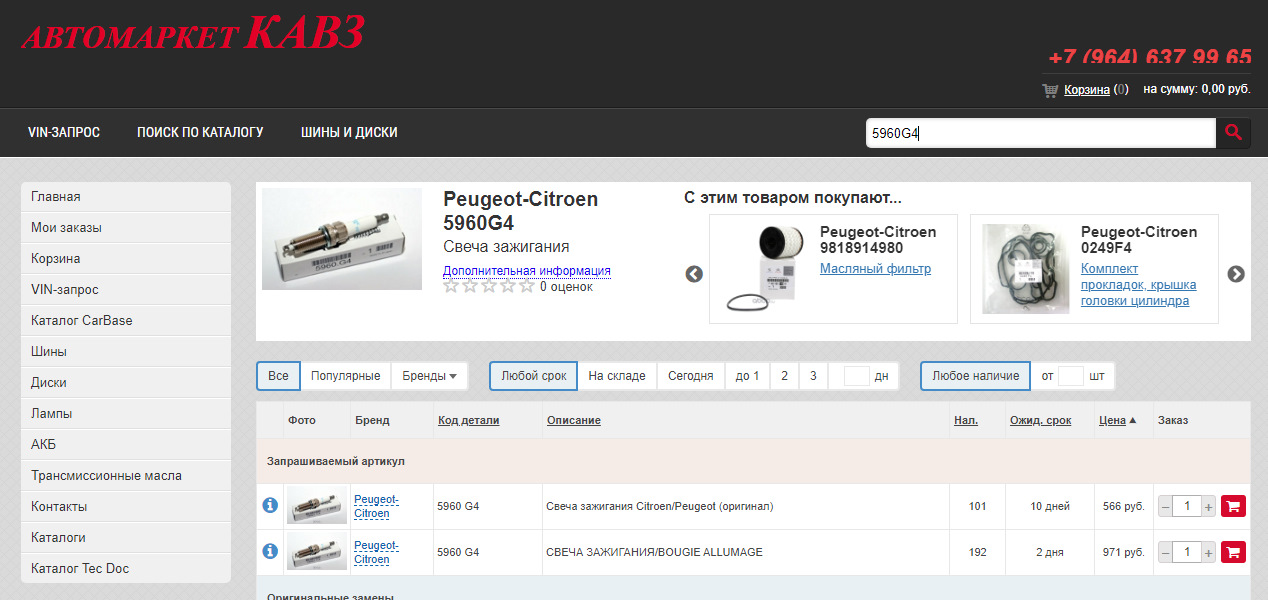Open the Масляный фильтр link

coord(875,268)
